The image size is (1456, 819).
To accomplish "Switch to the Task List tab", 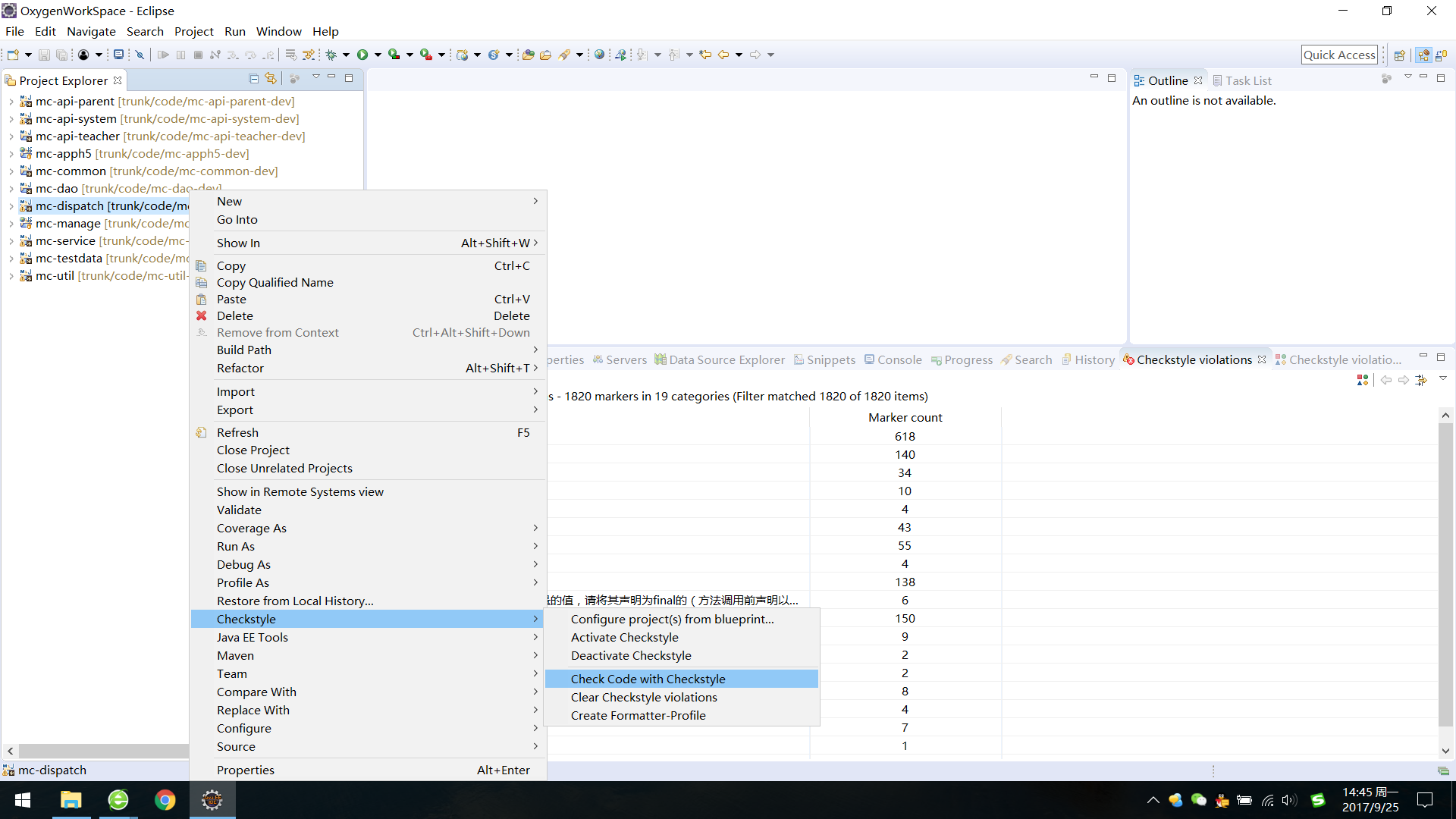I will [1242, 80].
